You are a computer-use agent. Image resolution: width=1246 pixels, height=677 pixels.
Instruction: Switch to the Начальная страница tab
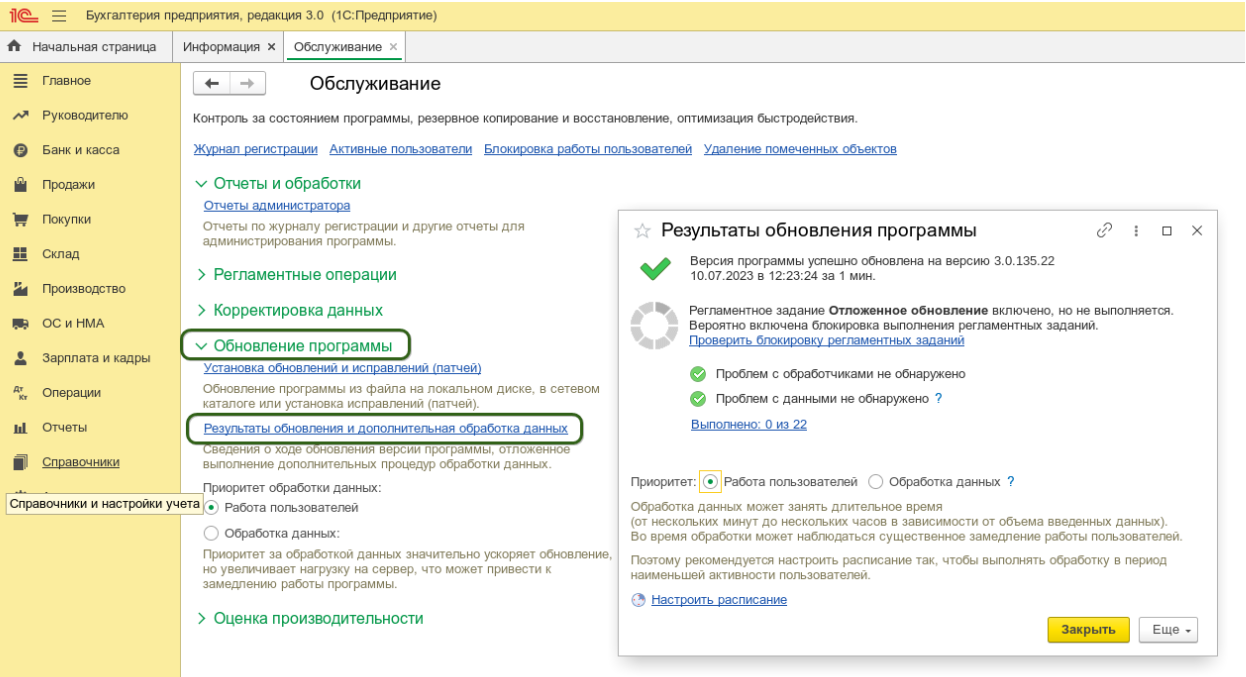85,46
